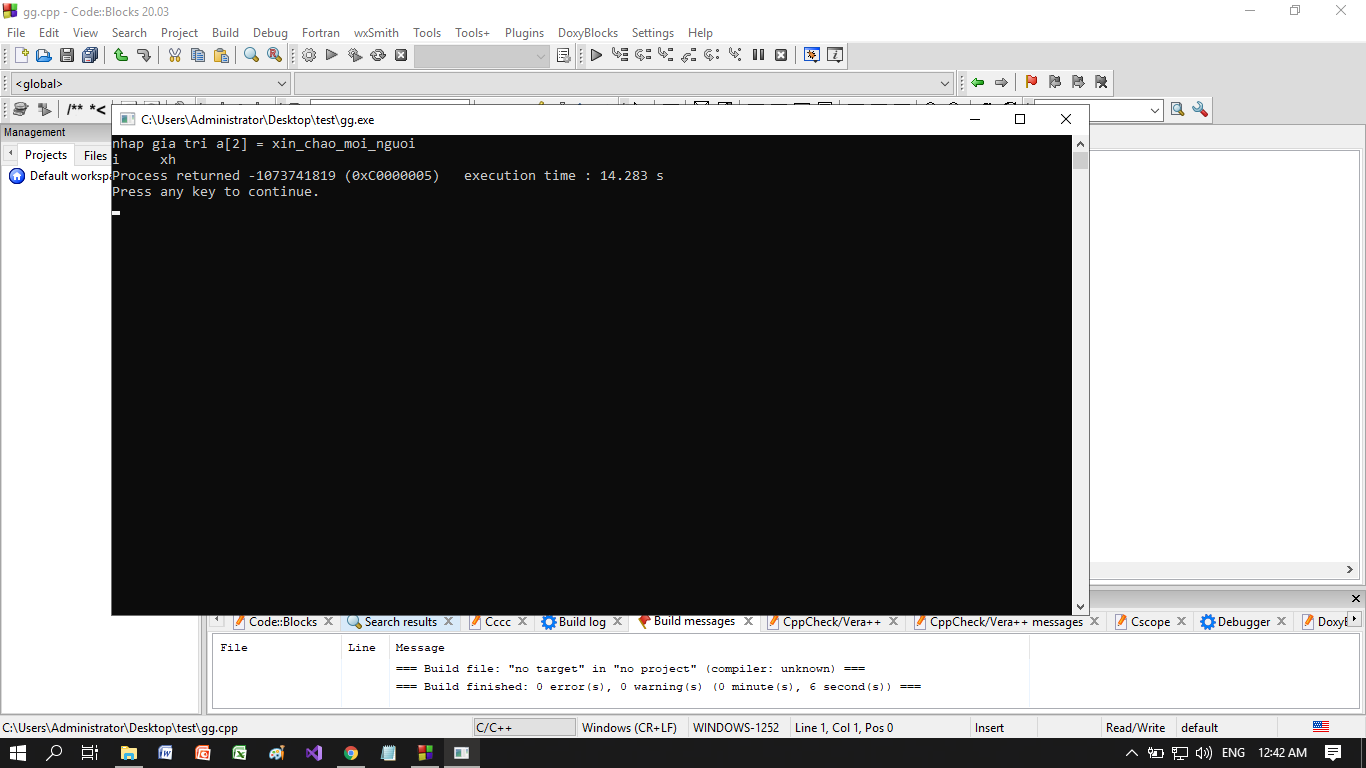Click the Save file toolbar icon
The image size is (1366, 768).
coord(67,56)
